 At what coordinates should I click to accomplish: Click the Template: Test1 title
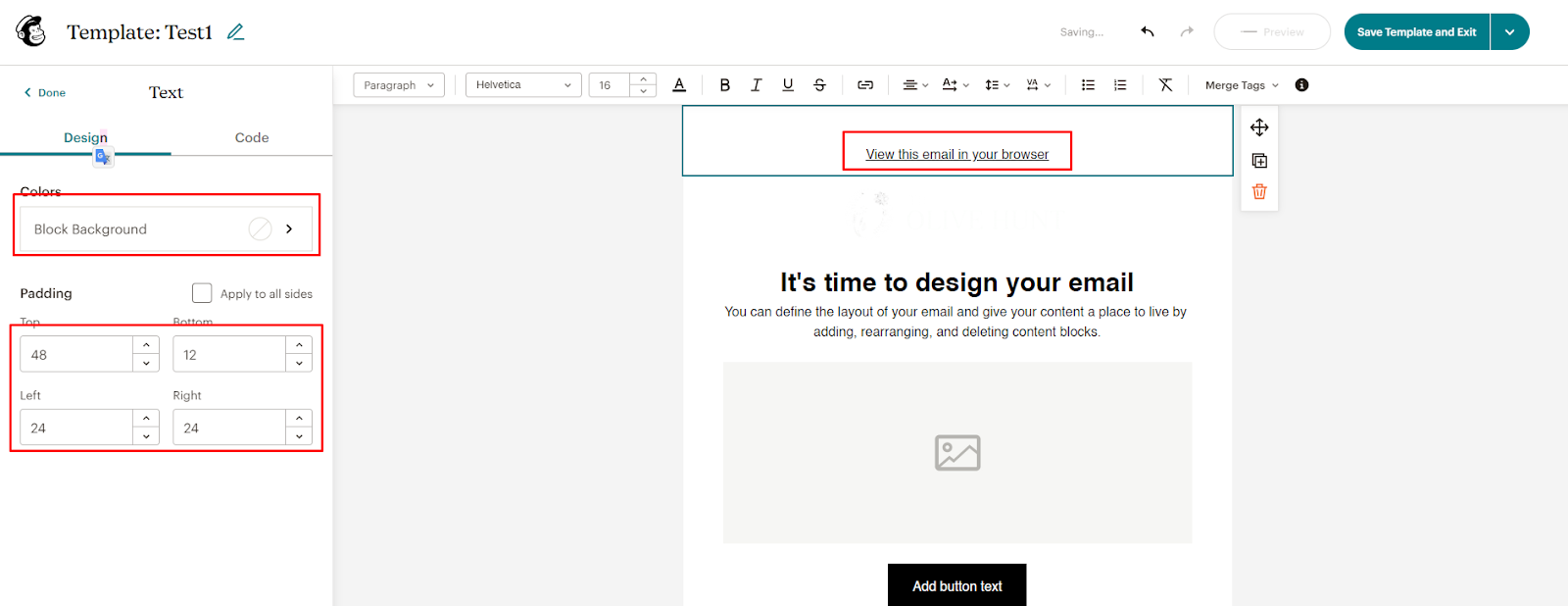point(139,31)
